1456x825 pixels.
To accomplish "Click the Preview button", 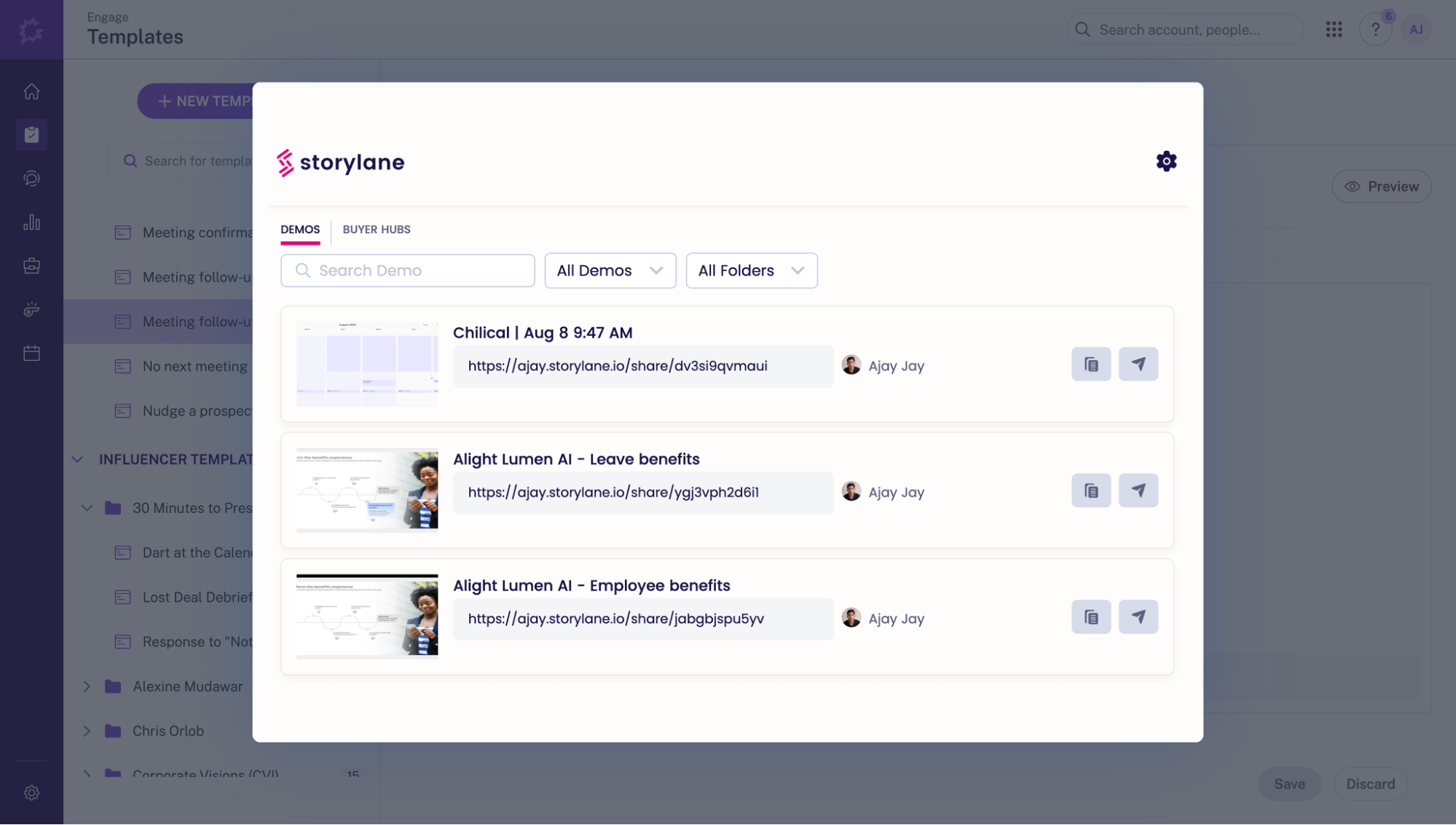I will click(1381, 187).
